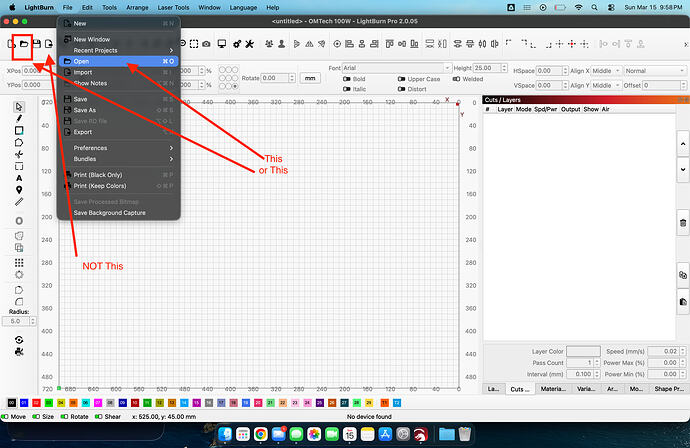This screenshot has width=690, height=448.
Task: Toggle the Welded switch
Action: 456,79
